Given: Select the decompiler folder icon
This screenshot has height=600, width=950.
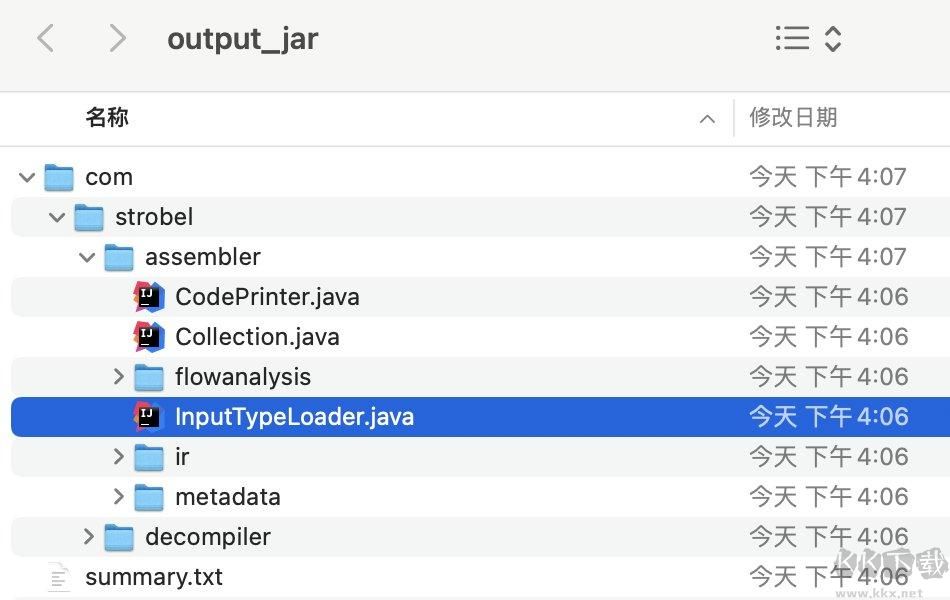Looking at the screenshot, I should (119, 537).
